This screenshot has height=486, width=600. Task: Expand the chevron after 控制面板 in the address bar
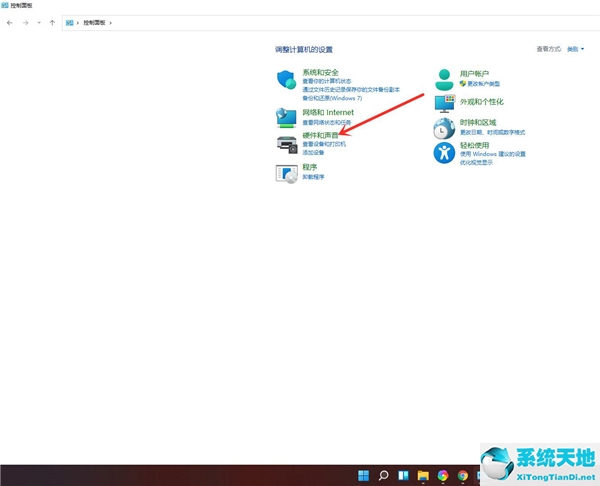coord(111,23)
